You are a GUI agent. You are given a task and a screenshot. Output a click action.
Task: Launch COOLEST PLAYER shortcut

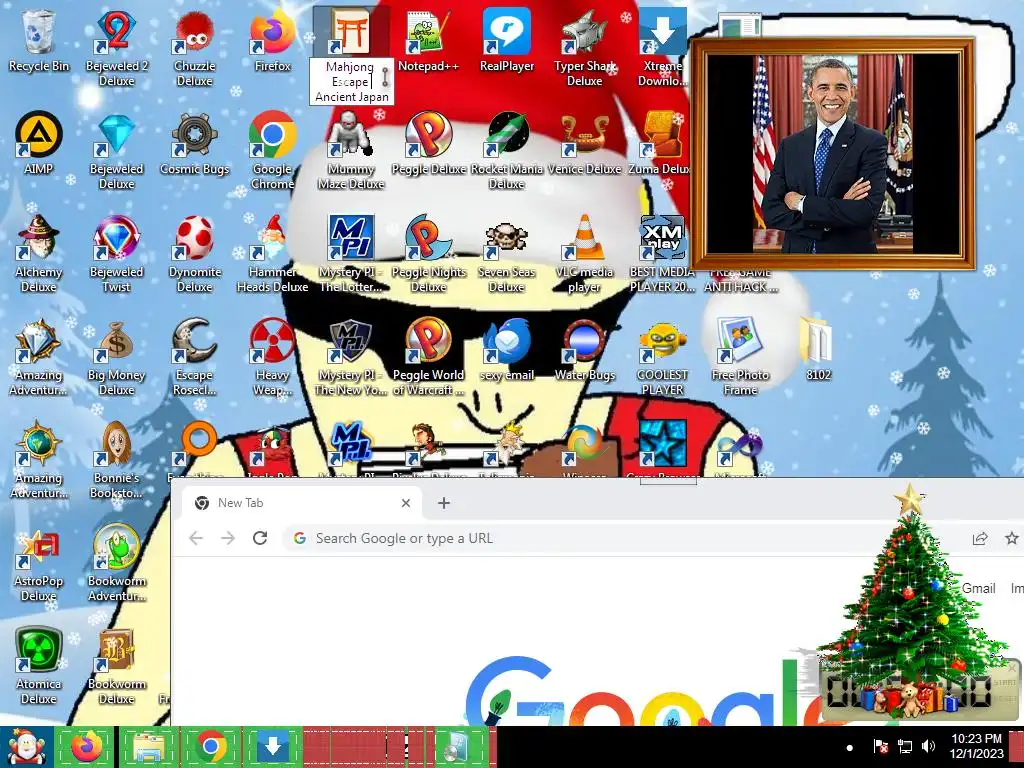click(662, 357)
